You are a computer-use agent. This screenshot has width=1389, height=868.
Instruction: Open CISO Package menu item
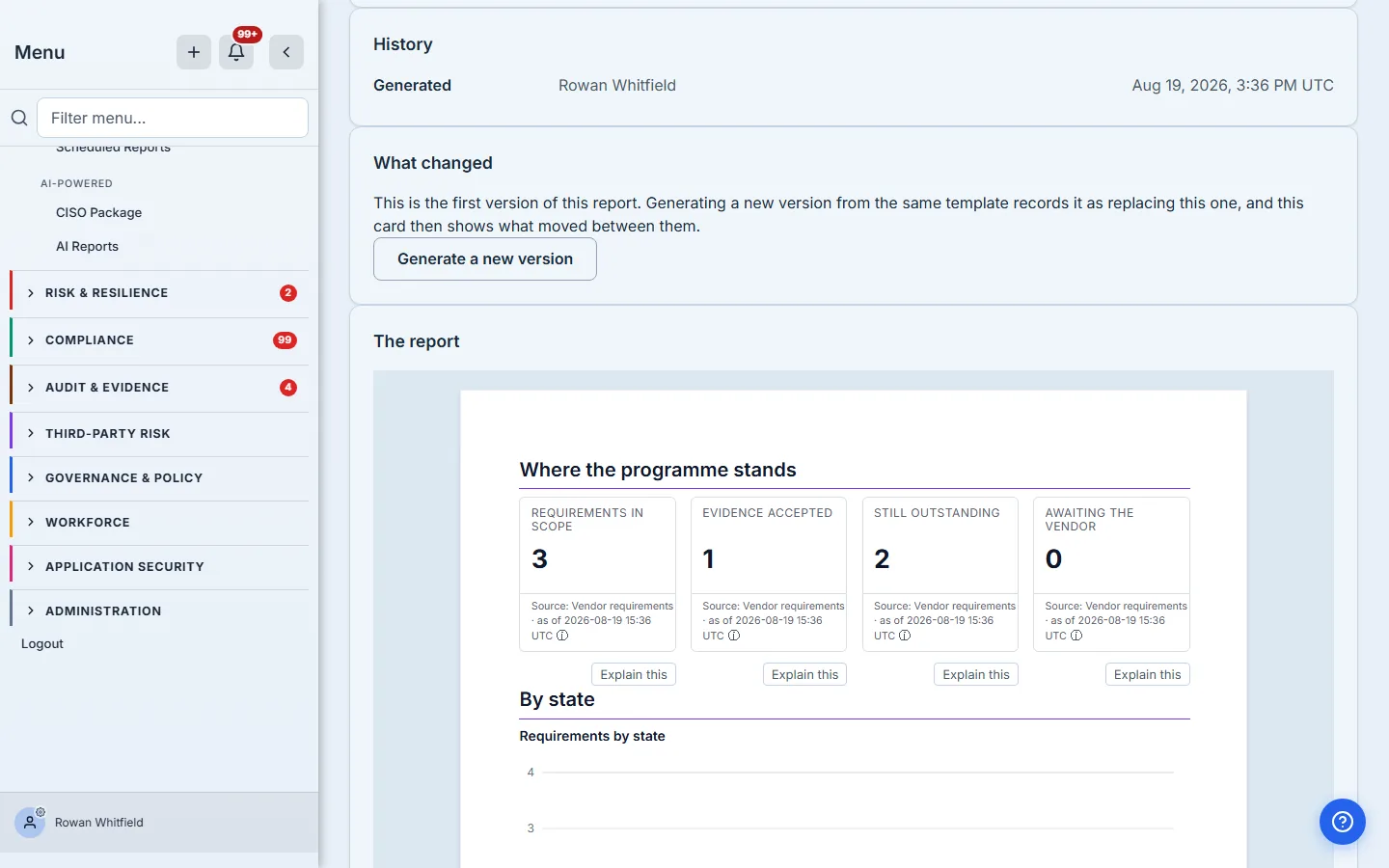98,212
